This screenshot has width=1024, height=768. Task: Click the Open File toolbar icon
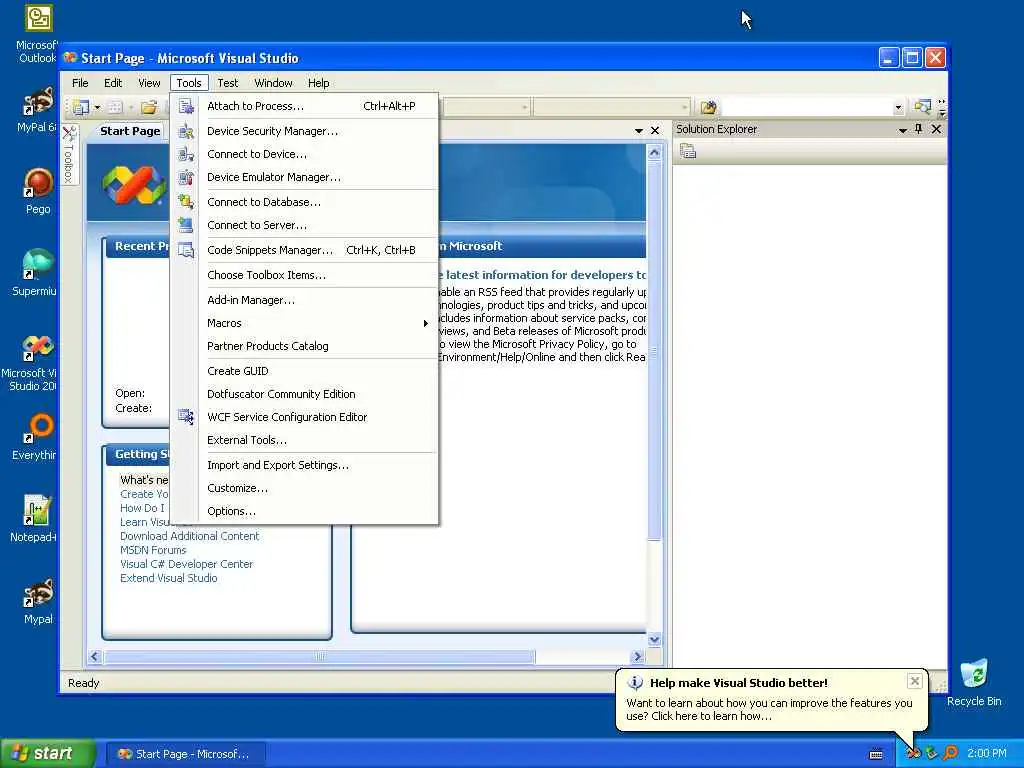point(149,106)
